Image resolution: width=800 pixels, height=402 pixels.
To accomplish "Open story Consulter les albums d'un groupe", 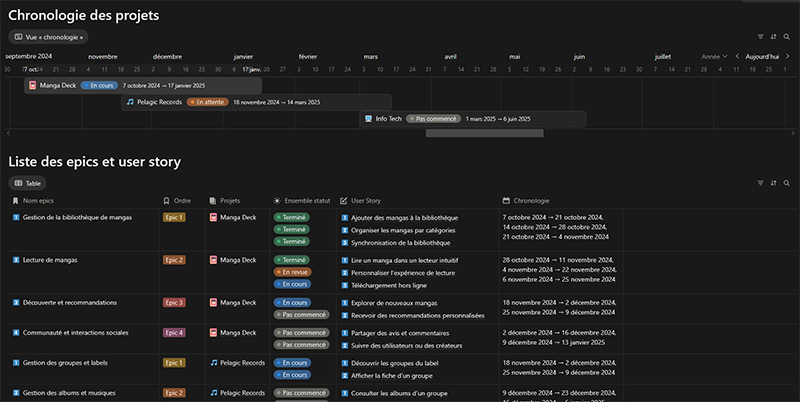I will 399,393.
